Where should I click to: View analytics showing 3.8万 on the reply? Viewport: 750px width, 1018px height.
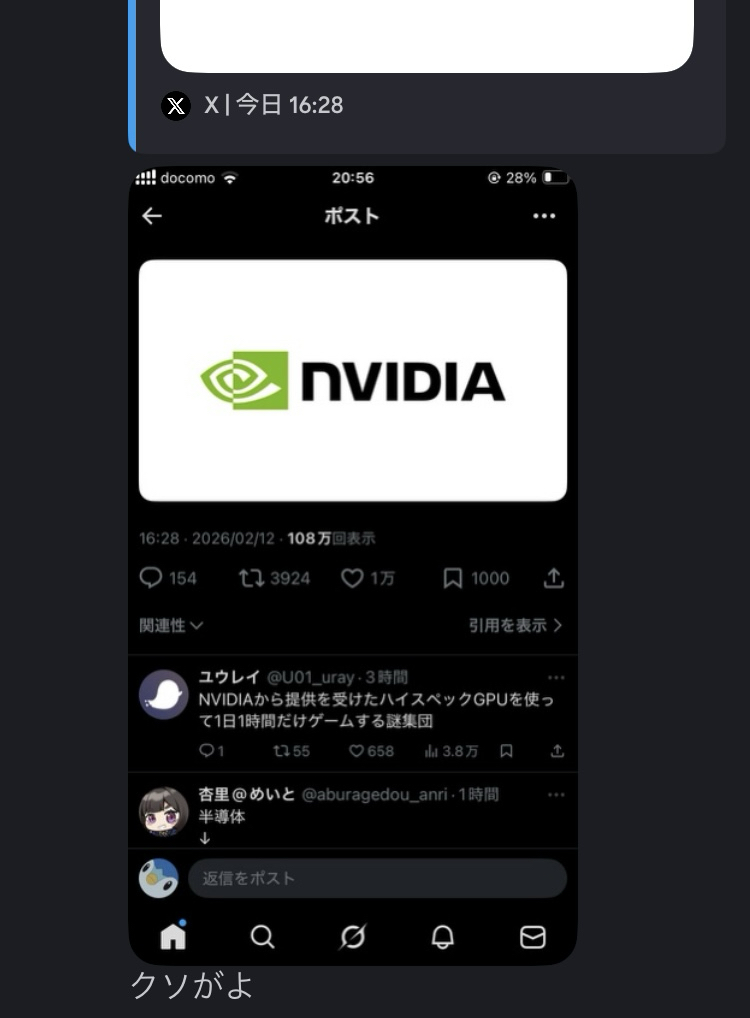coord(451,751)
